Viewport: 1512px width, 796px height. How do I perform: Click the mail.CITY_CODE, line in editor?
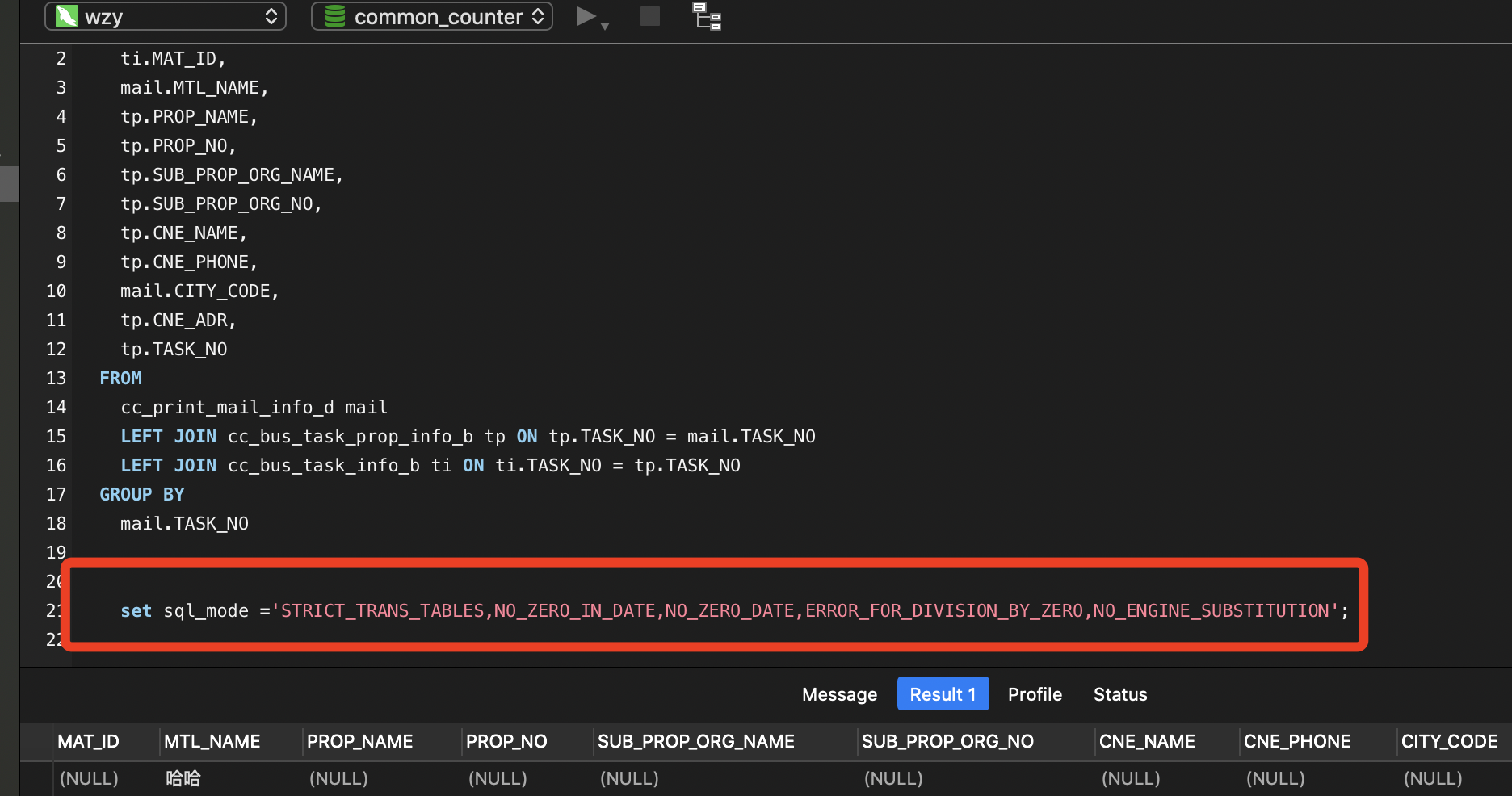coord(199,291)
